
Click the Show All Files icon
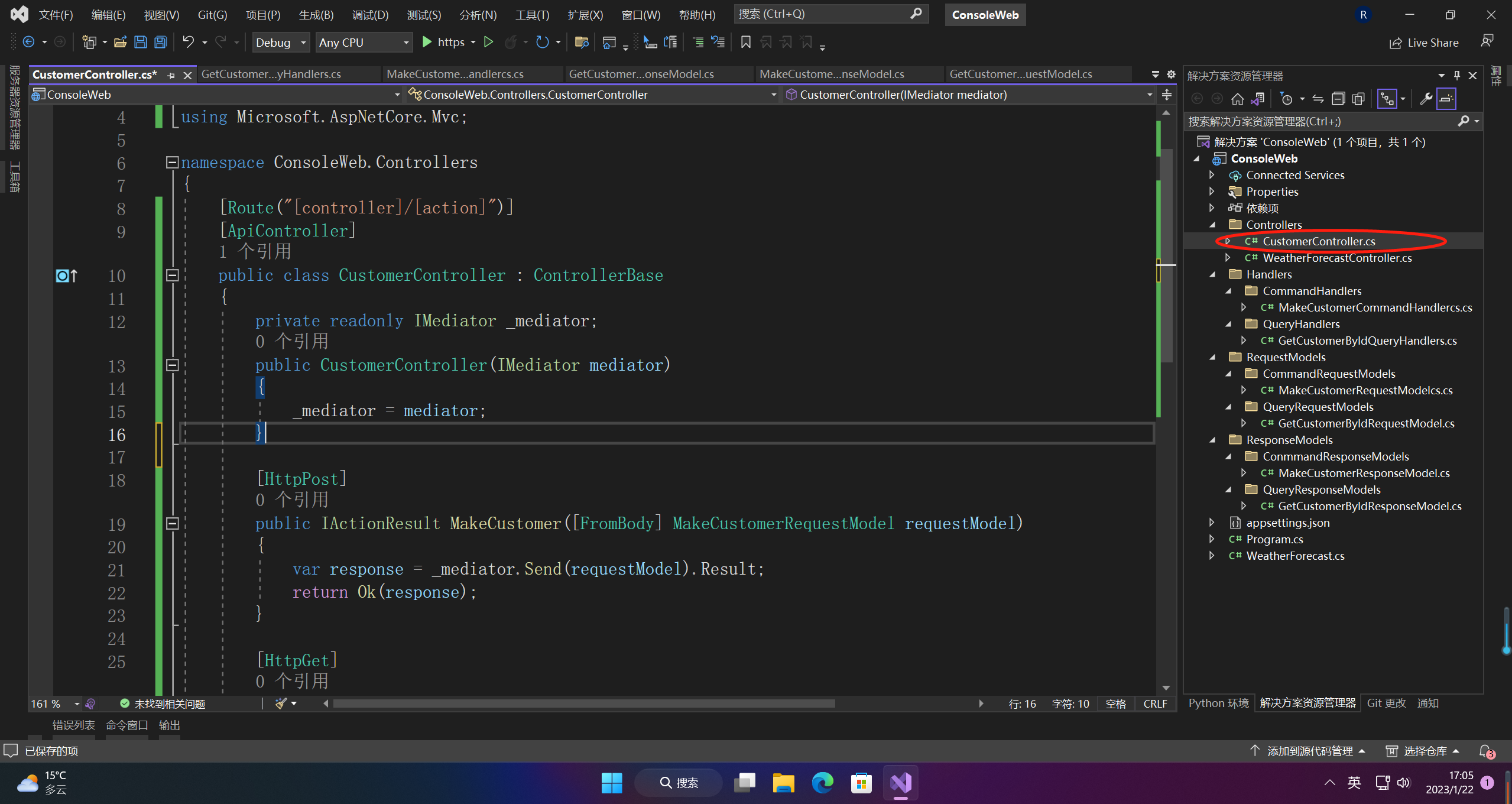pos(1358,99)
